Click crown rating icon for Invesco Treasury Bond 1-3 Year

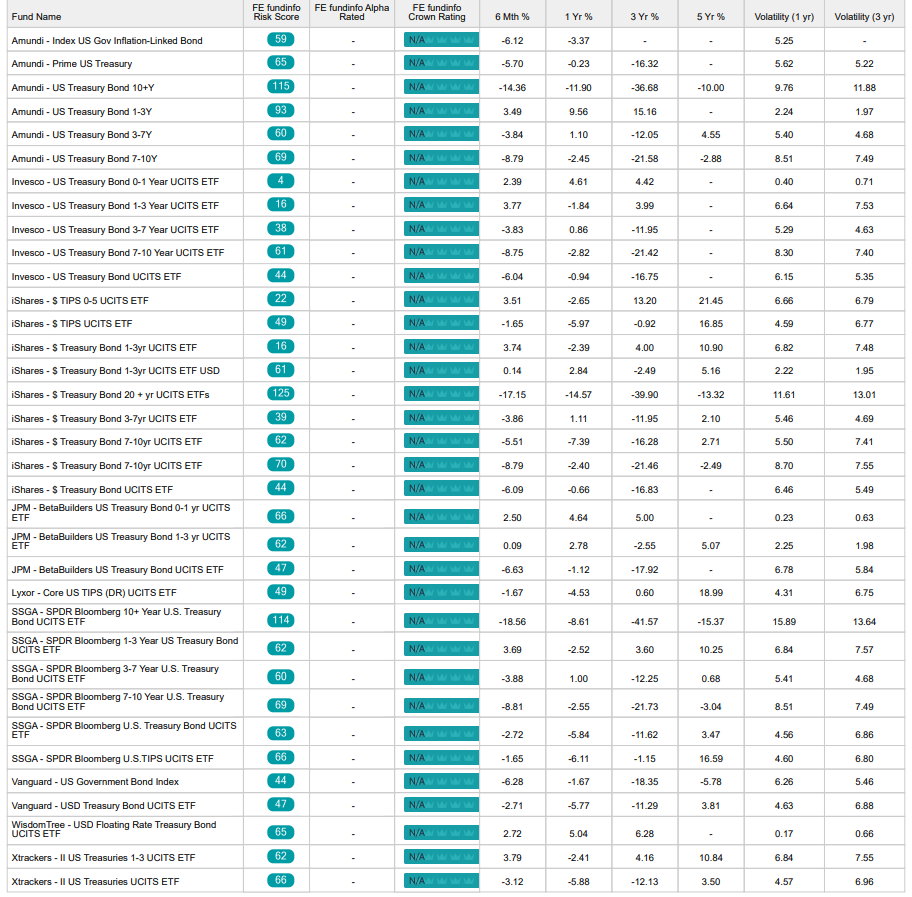click(x=441, y=205)
